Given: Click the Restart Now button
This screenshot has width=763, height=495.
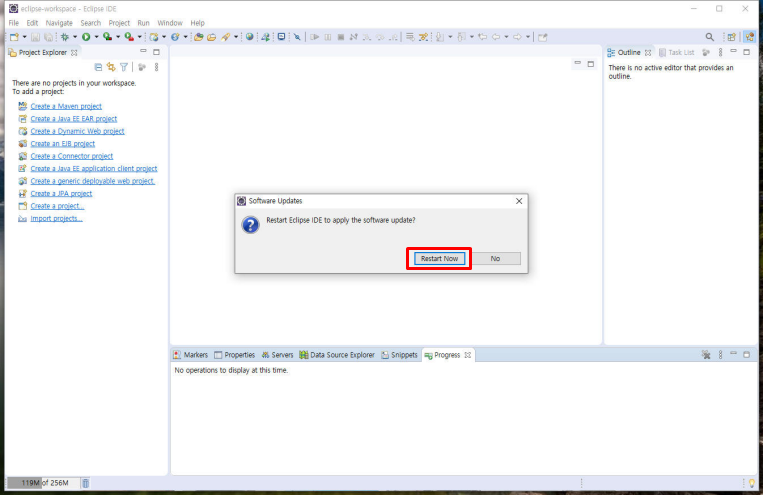Looking at the screenshot, I should [x=439, y=258].
